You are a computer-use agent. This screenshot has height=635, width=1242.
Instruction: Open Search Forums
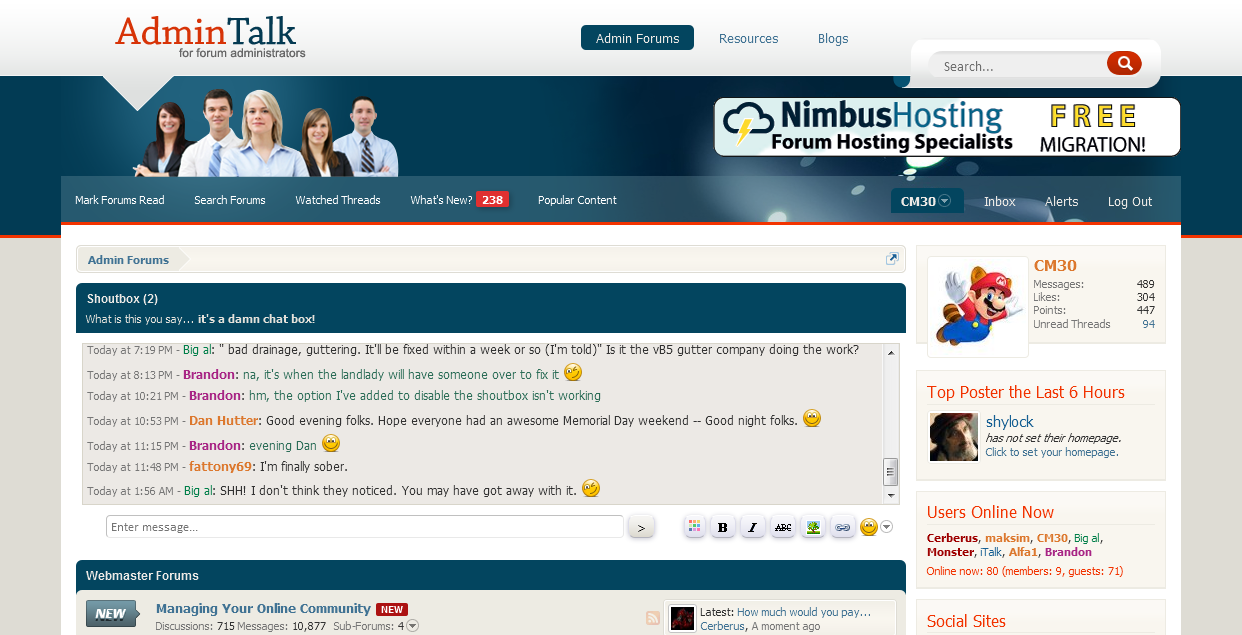pos(230,200)
